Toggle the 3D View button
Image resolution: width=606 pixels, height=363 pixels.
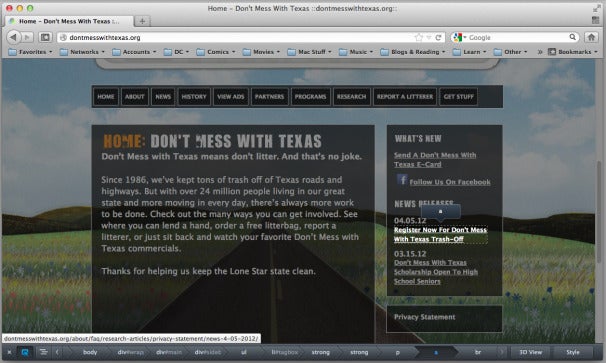(531, 352)
